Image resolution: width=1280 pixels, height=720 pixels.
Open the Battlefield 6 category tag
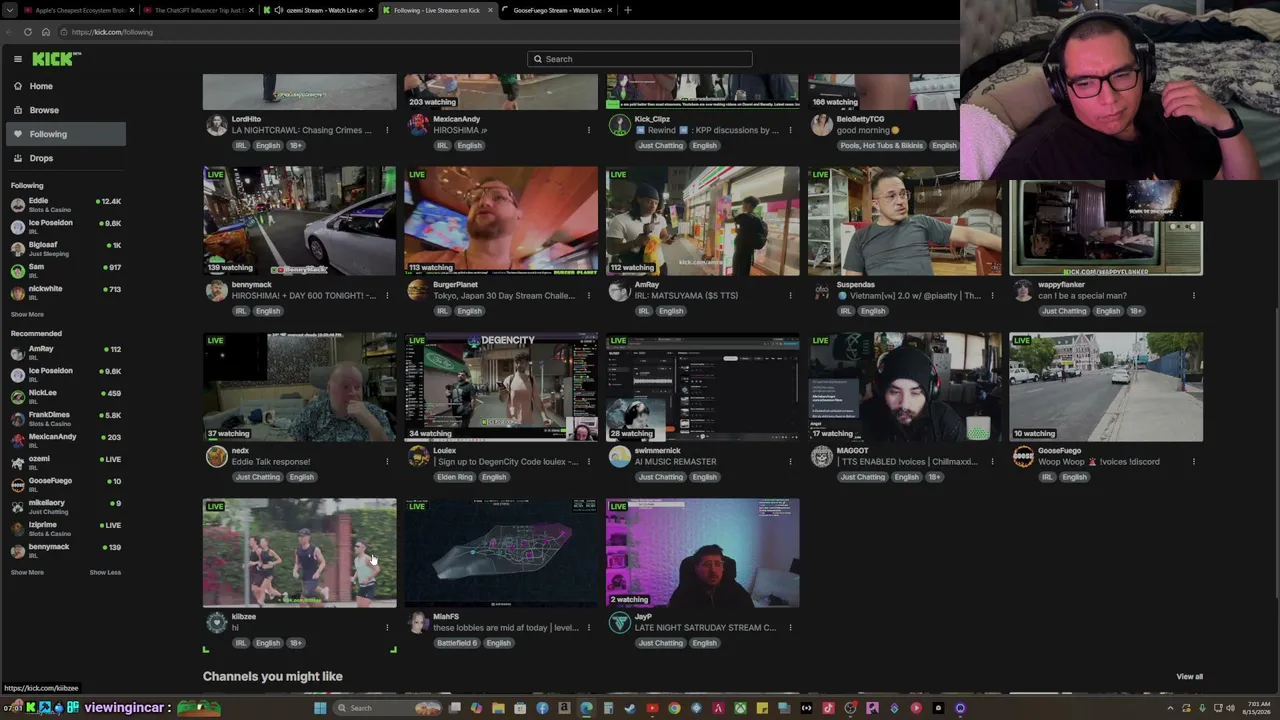[x=457, y=643]
